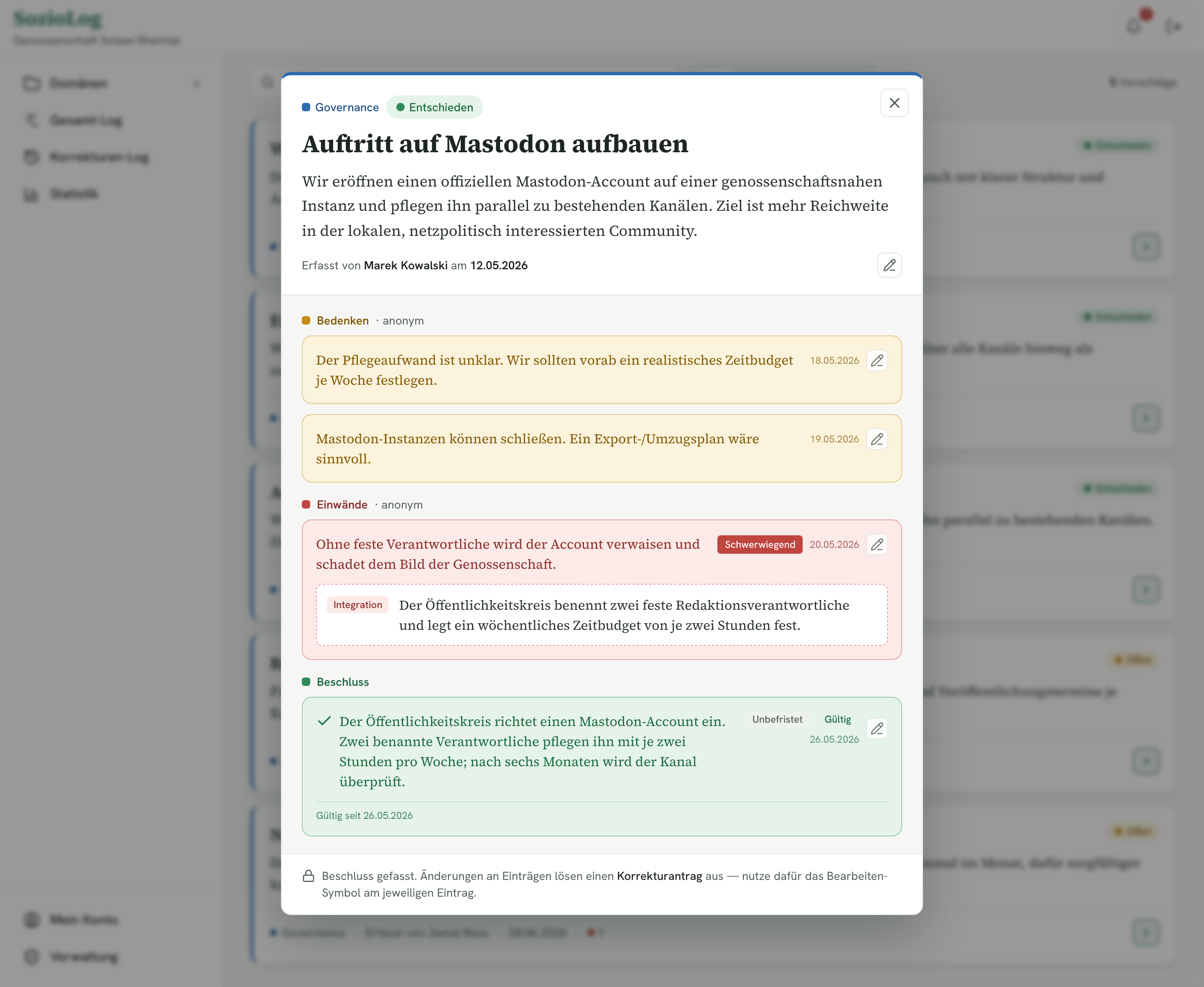Click 'anonym' next to Einwände
Screen dimensions: 1204x987
pyautogui.click(x=402, y=505)
